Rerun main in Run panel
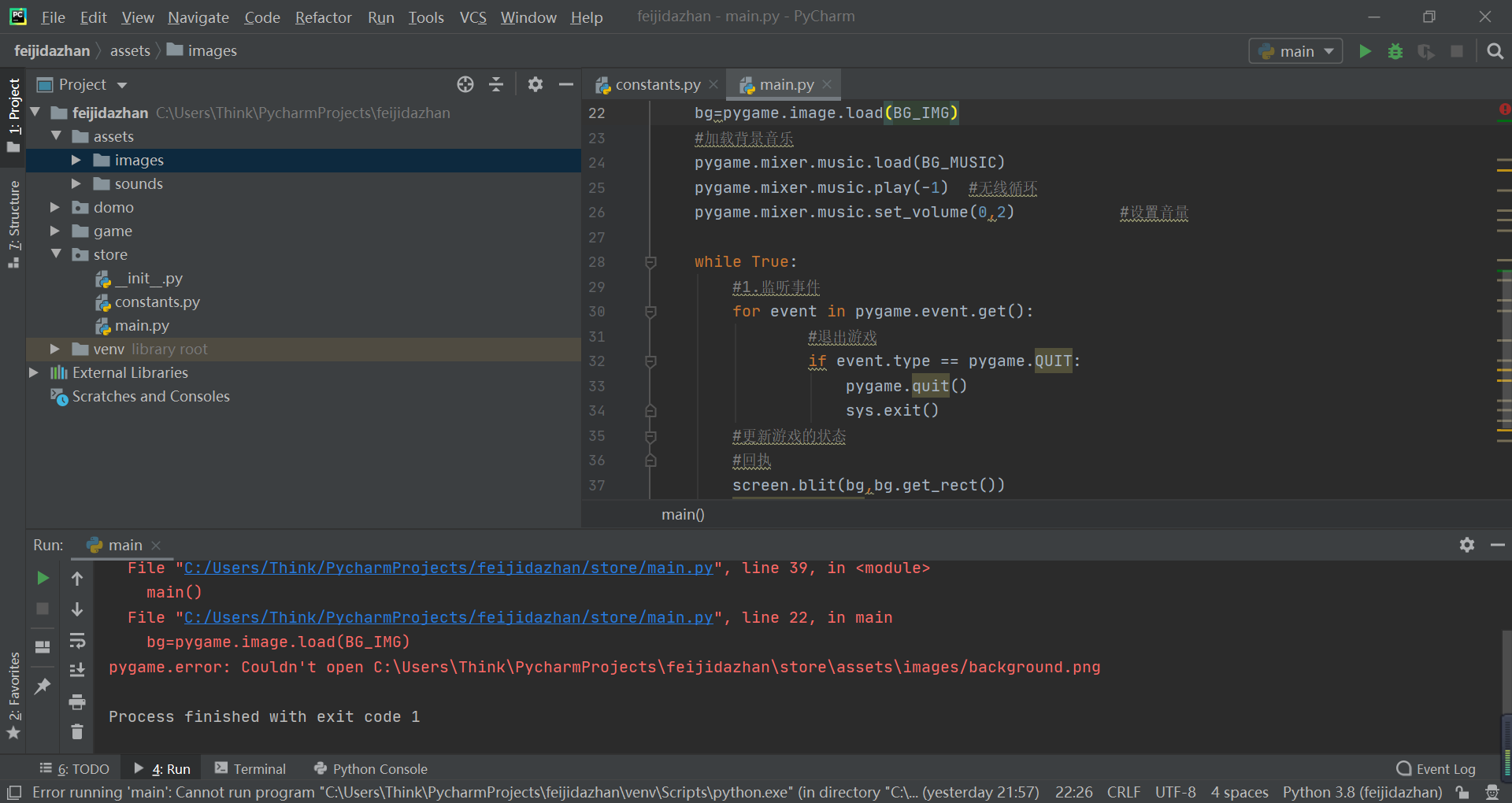The width and height of the screenshot is (1512, 803). 43,578
